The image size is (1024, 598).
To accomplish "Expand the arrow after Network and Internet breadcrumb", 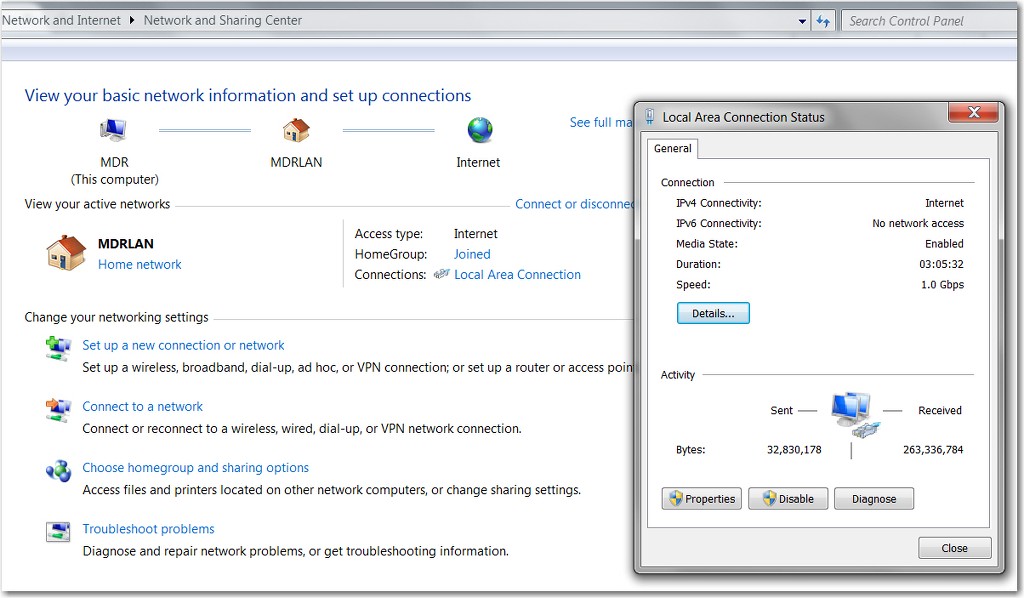I will coord(132,20).
